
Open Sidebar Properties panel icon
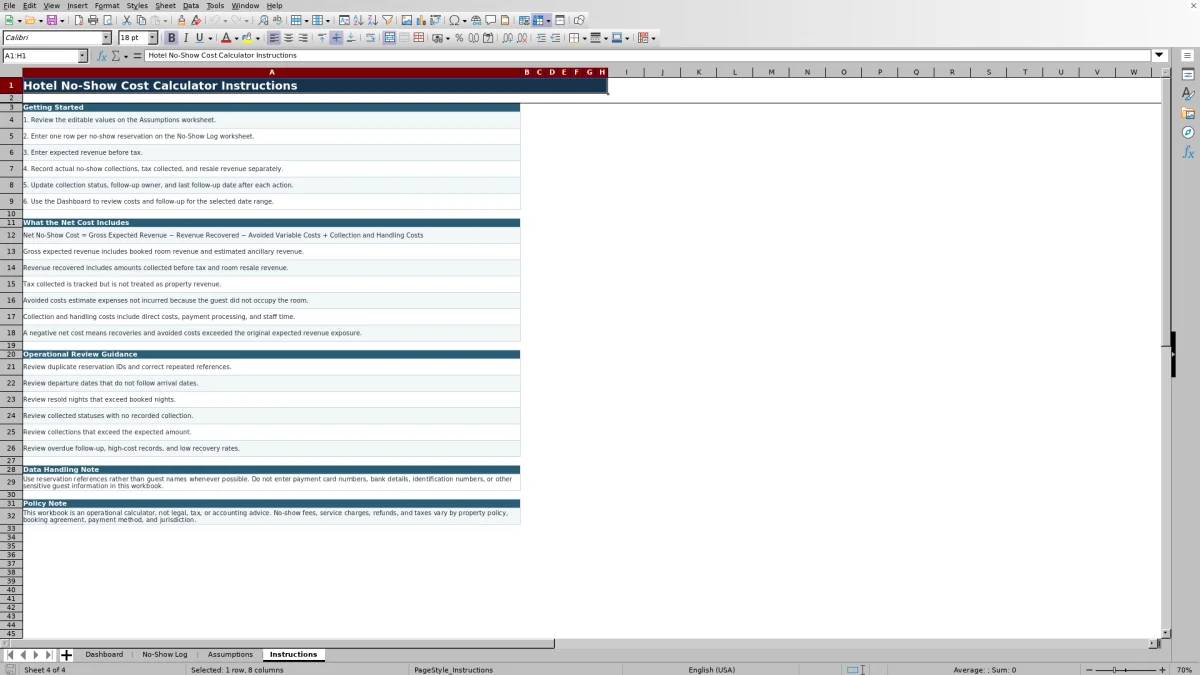click(x=1188, y=75)
